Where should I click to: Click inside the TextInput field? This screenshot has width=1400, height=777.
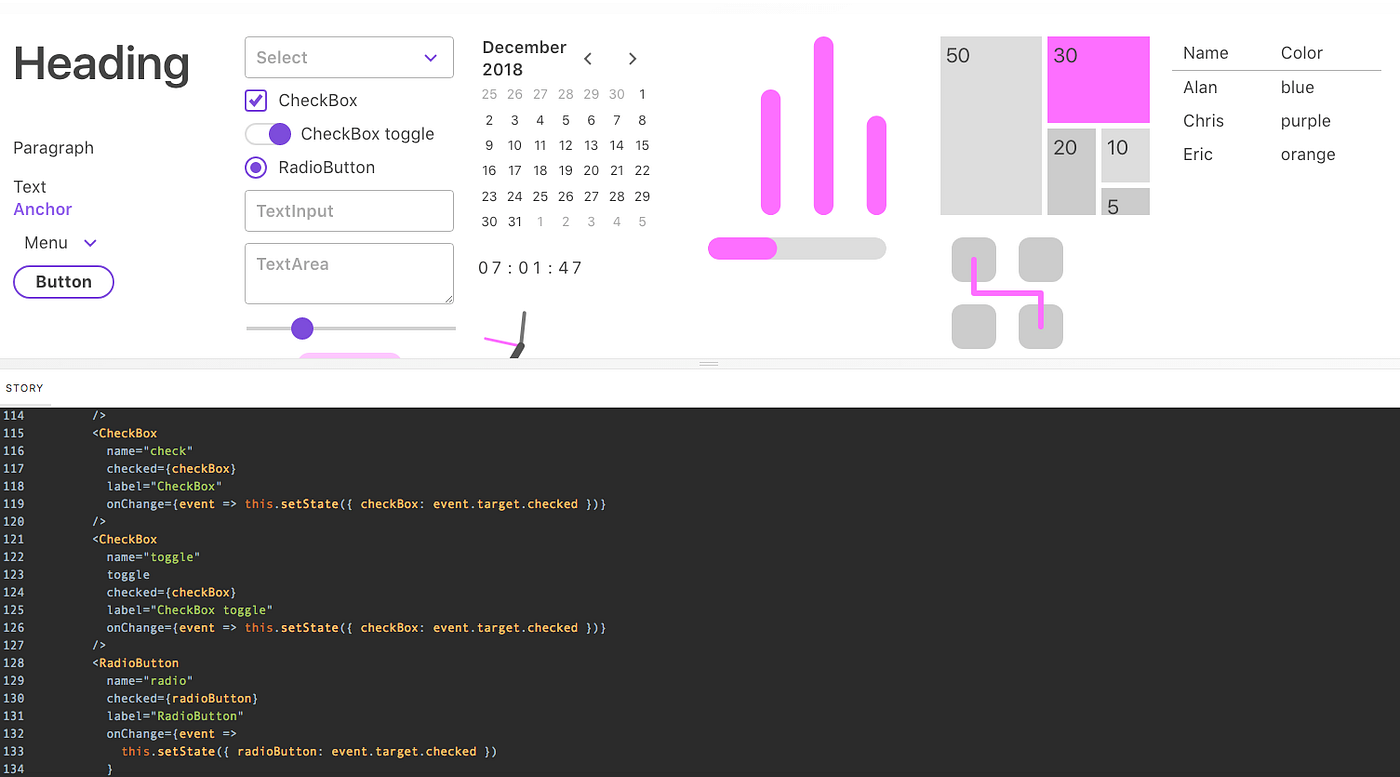tap(348, 211)
